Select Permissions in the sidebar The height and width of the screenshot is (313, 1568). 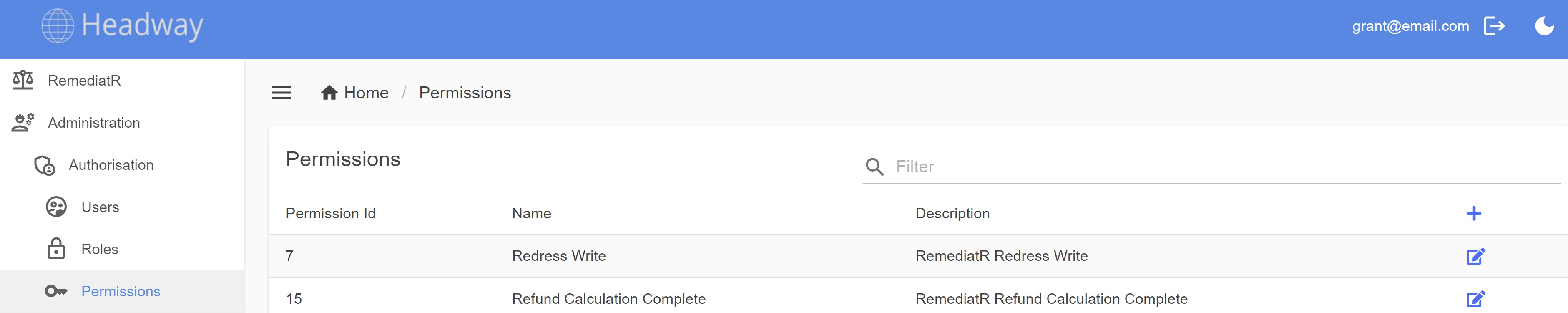(121, 291)
